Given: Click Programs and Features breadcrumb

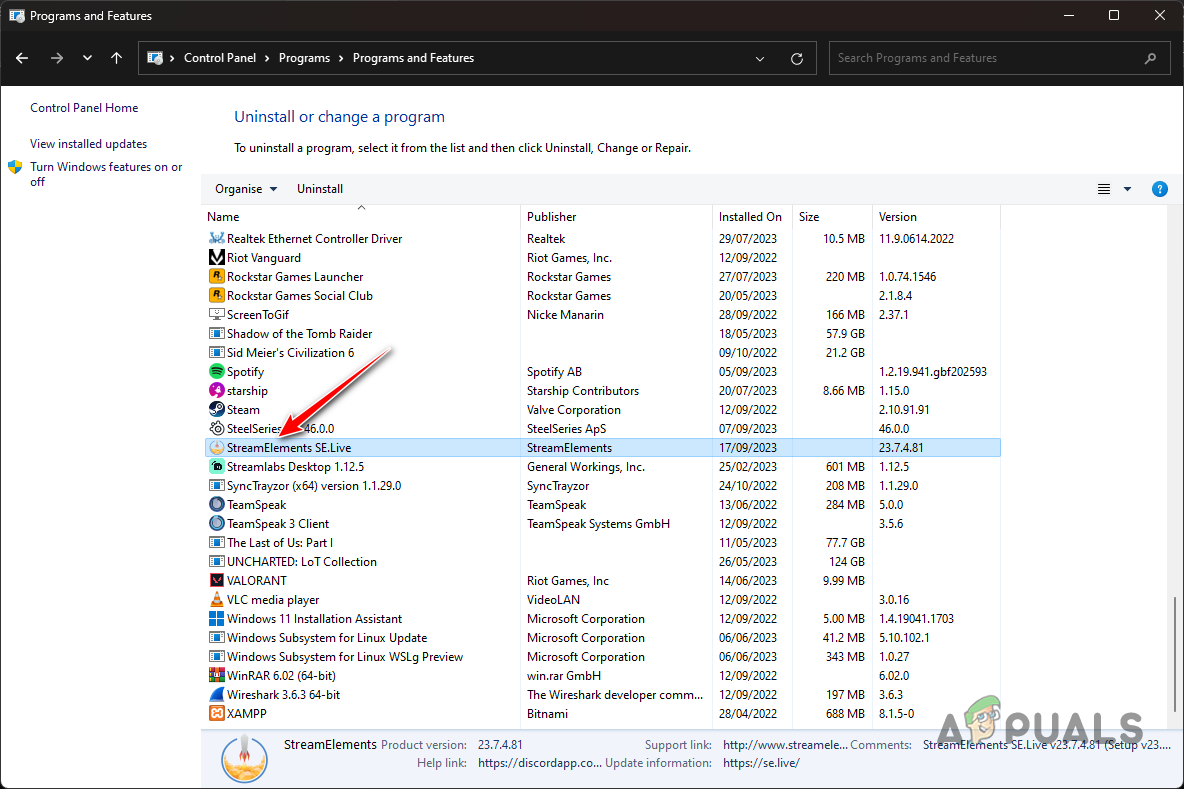Looking at the screenshot, I should point(413,58).
